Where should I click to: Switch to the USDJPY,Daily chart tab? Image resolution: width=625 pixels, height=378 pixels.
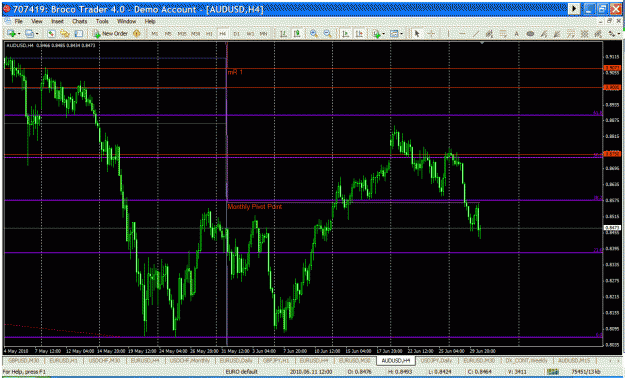pos(436,360)
